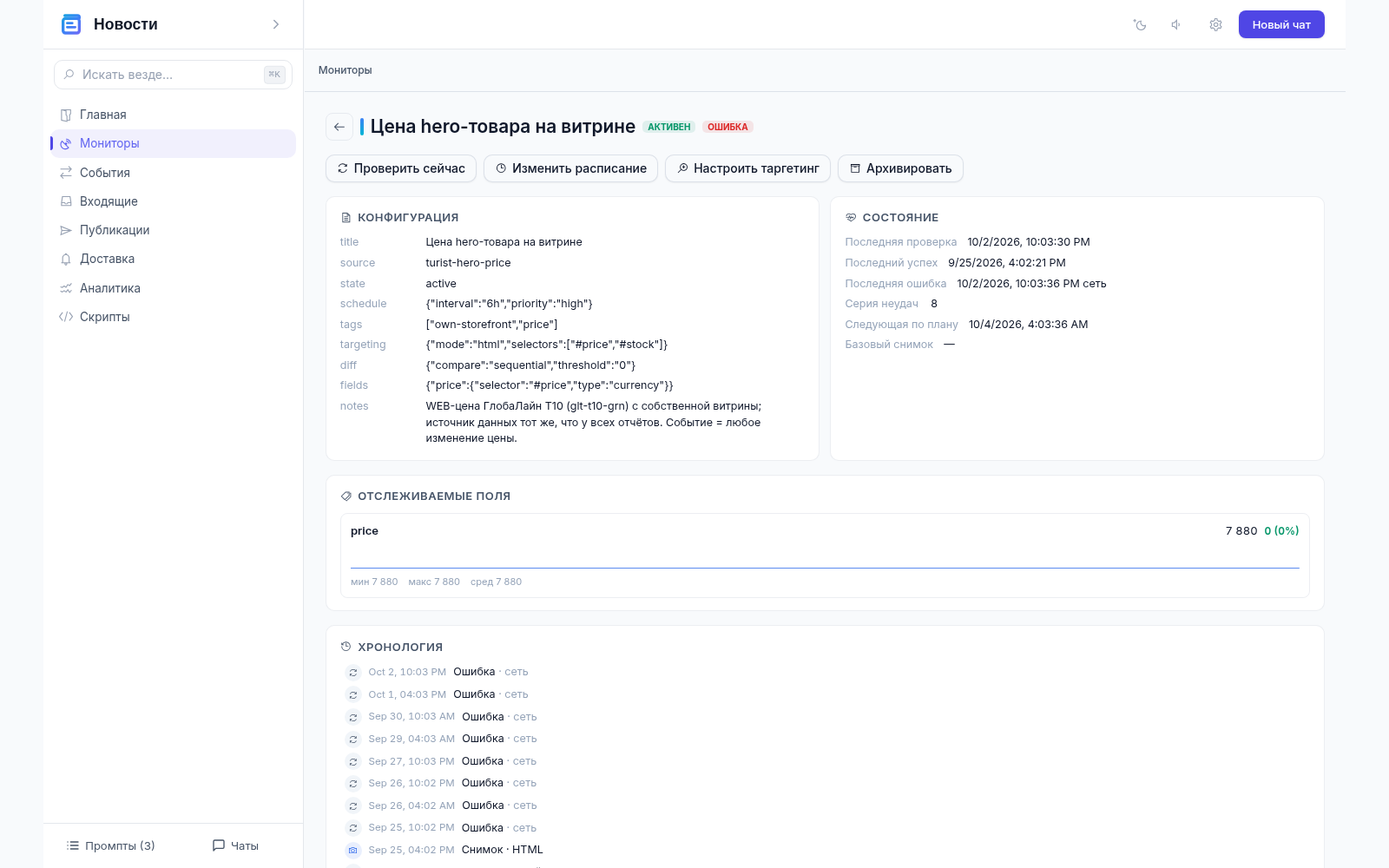
Task: Click the Доставка bell icon
Action: click(x=66, y=259)
